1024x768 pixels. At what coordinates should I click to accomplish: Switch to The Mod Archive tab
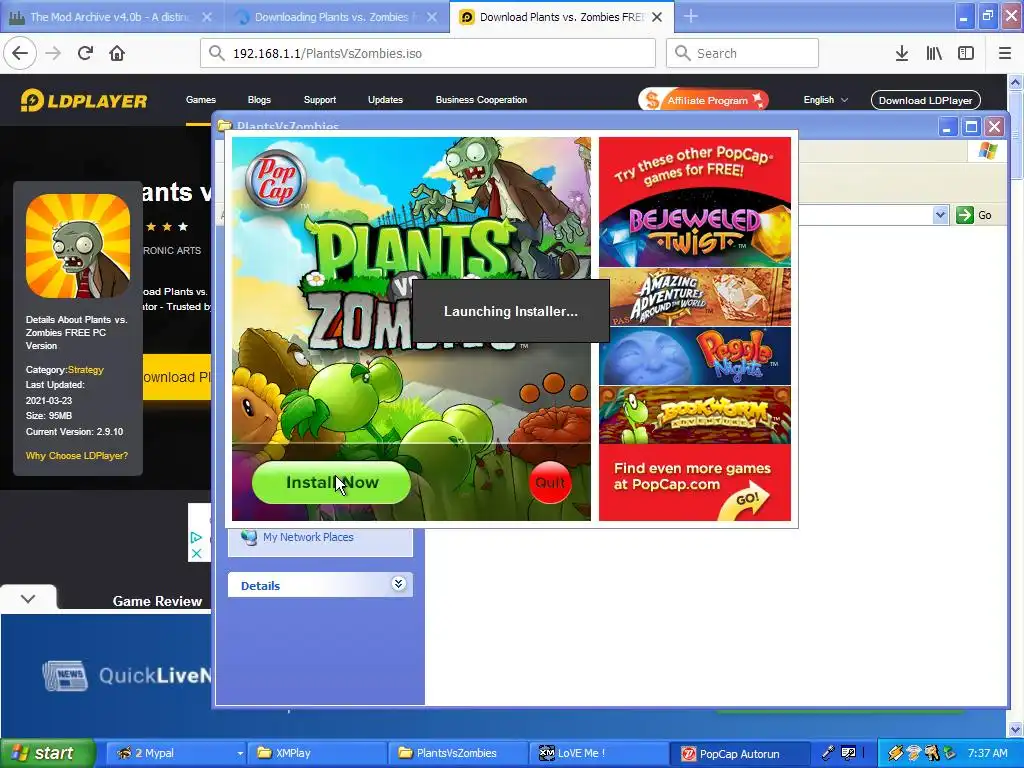point(111,17)
